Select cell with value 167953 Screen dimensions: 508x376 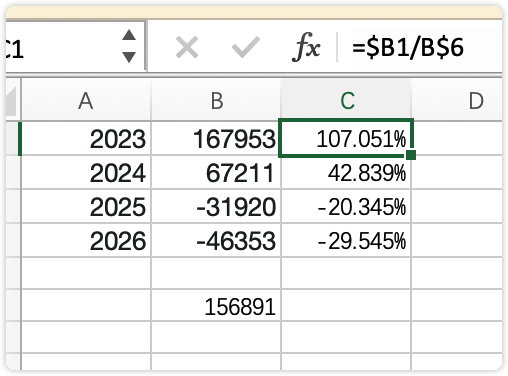216,138
